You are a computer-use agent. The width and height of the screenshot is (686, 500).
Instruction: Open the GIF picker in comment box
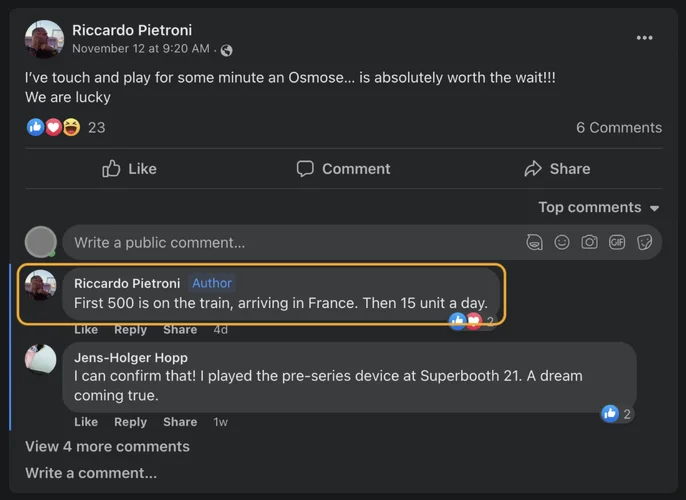tap(617, 242)
